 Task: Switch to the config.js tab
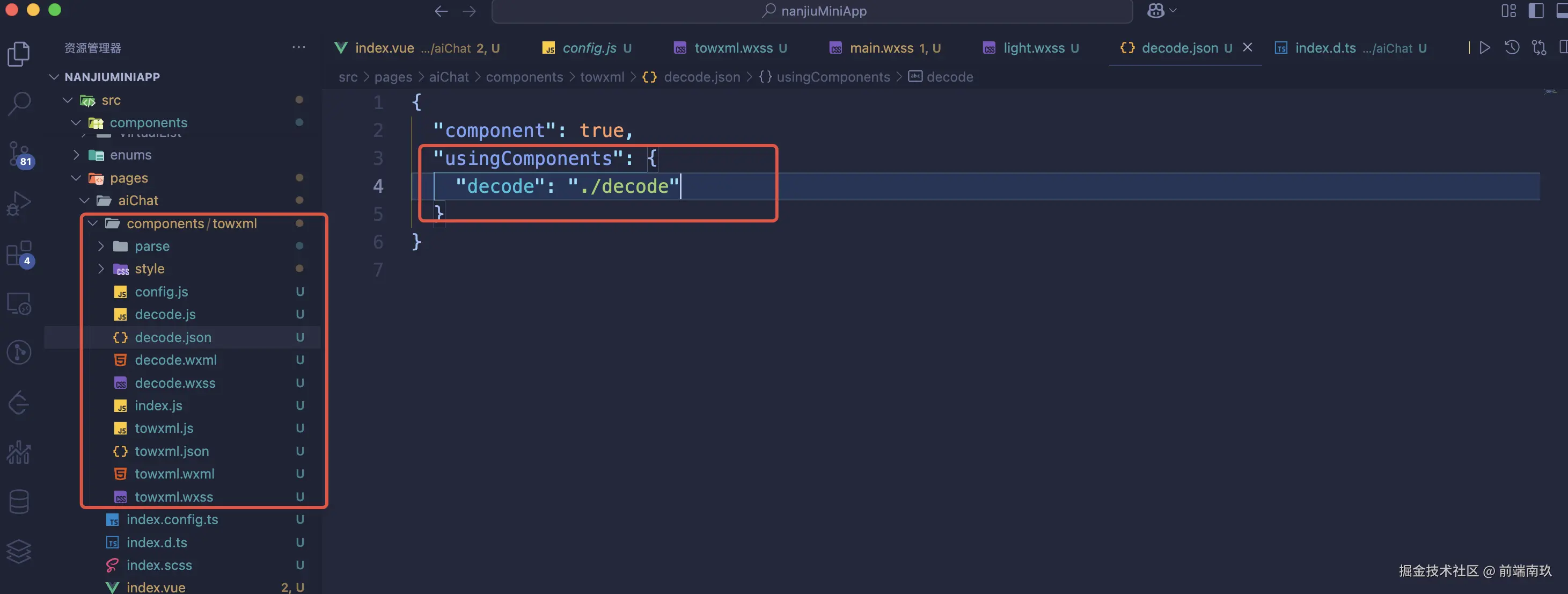pyautogui.click(x=589, y=48)
